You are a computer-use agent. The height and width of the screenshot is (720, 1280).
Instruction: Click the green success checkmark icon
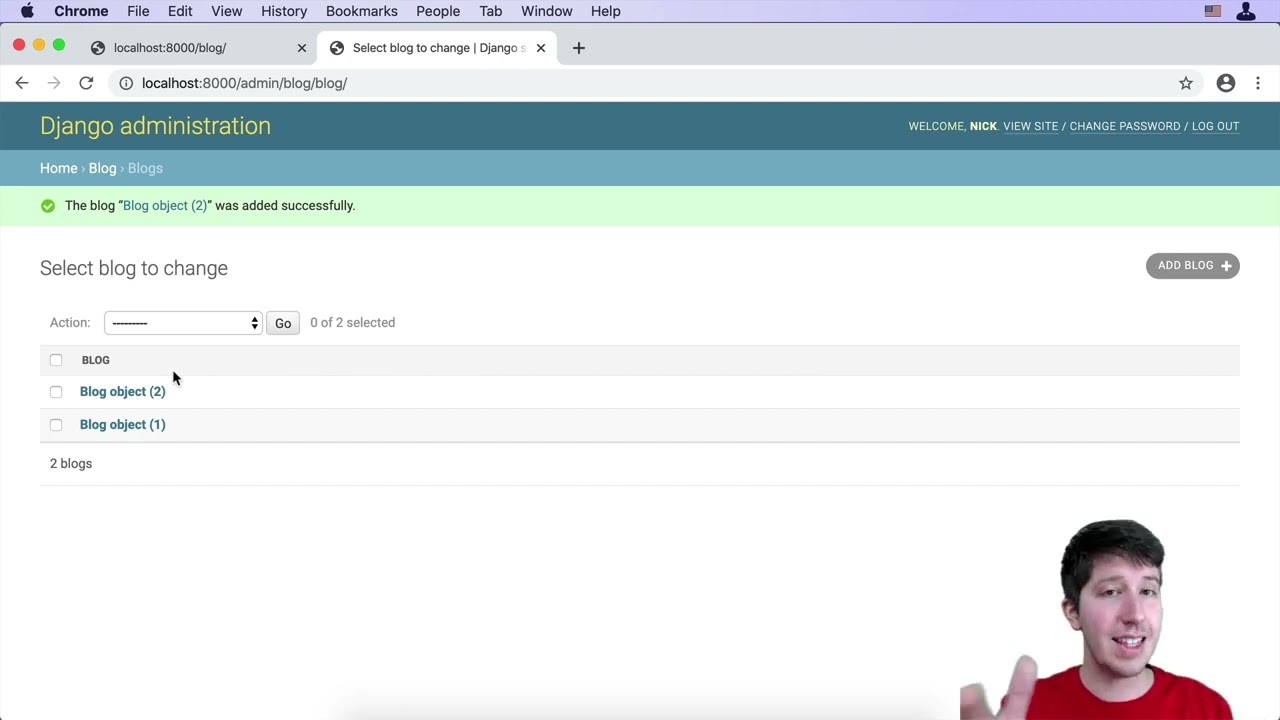(48, 206)
